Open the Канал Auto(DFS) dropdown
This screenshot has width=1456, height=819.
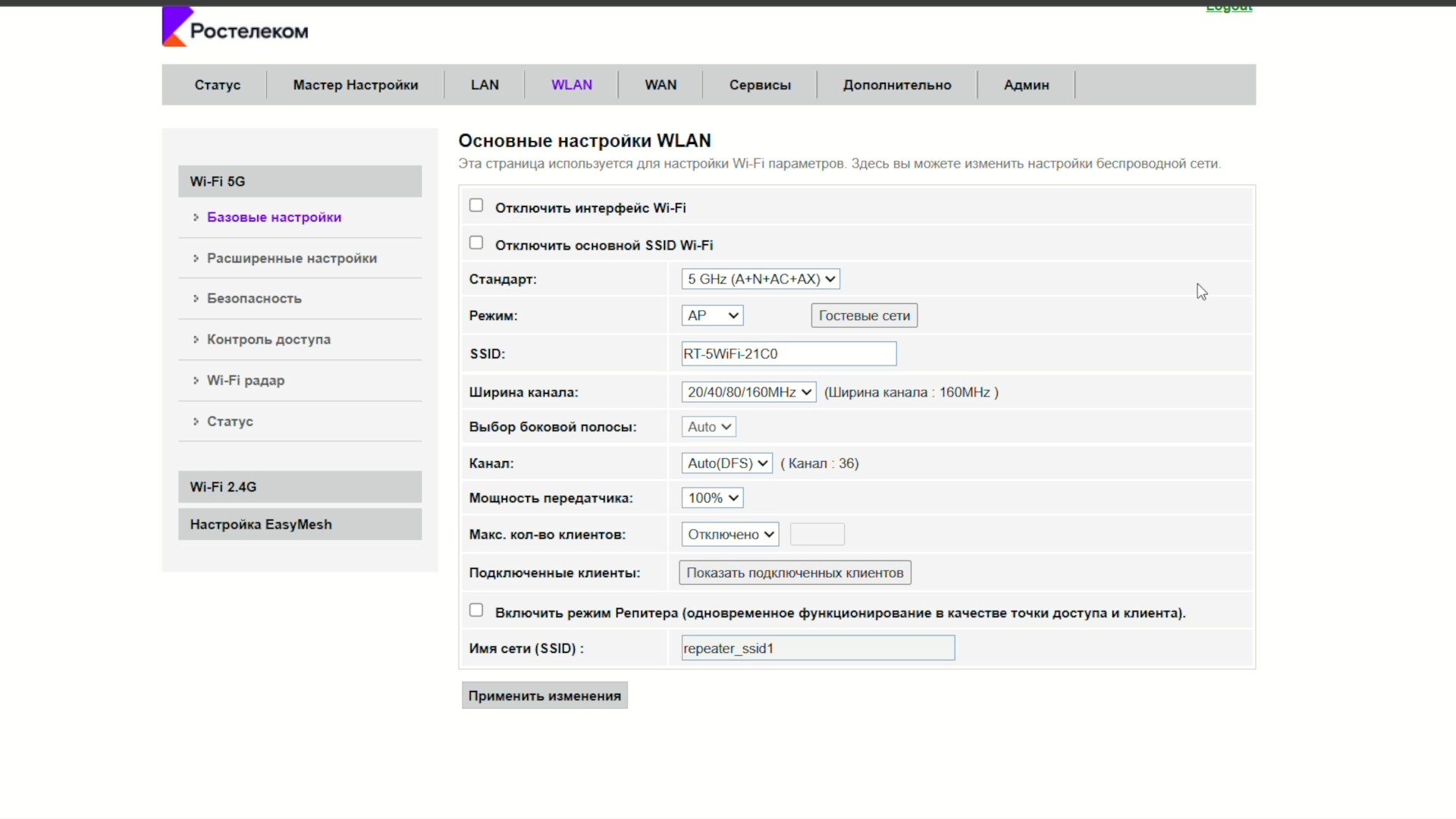point(726,463)
